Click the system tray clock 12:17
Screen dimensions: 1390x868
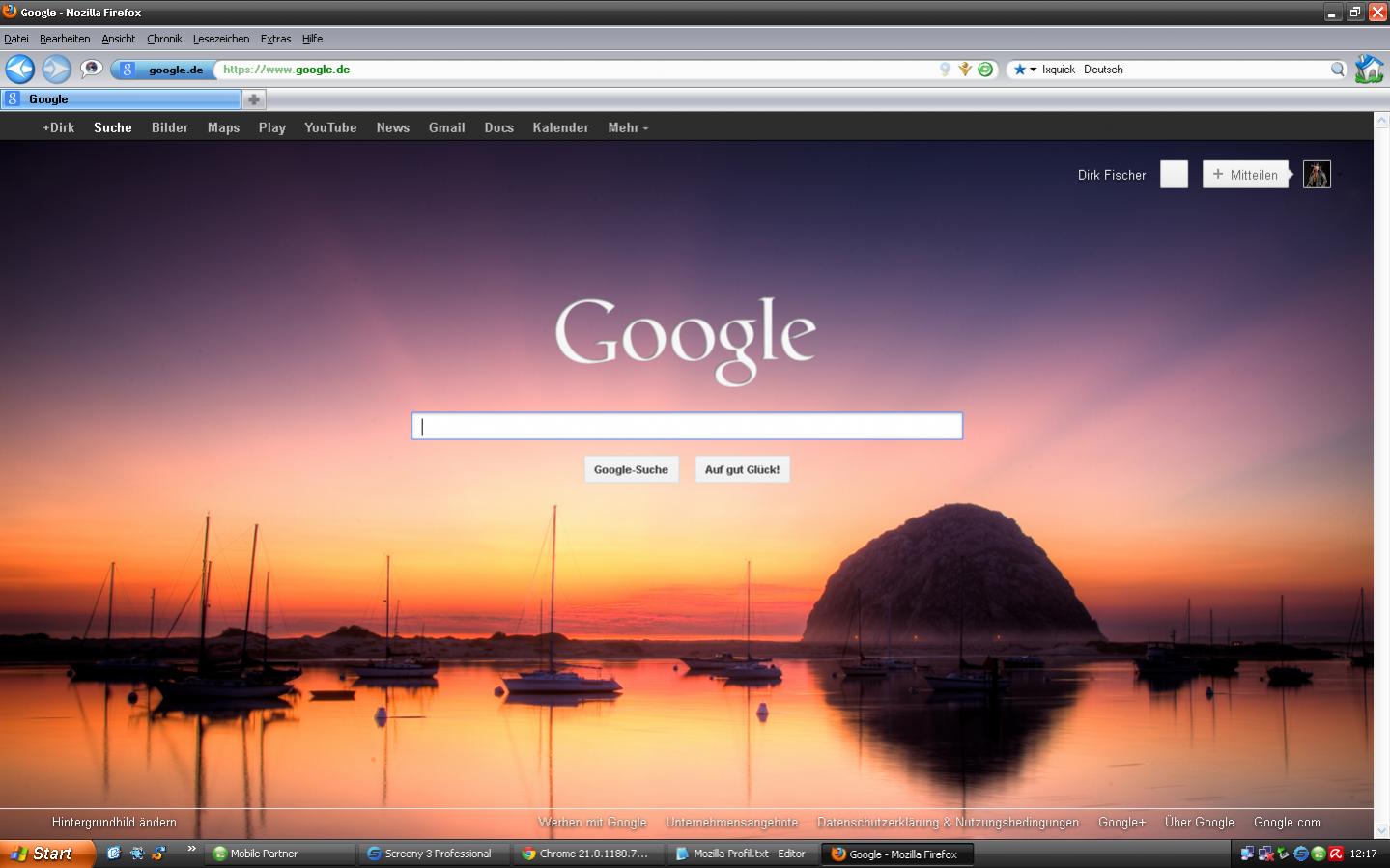(x=1363, y=854)
